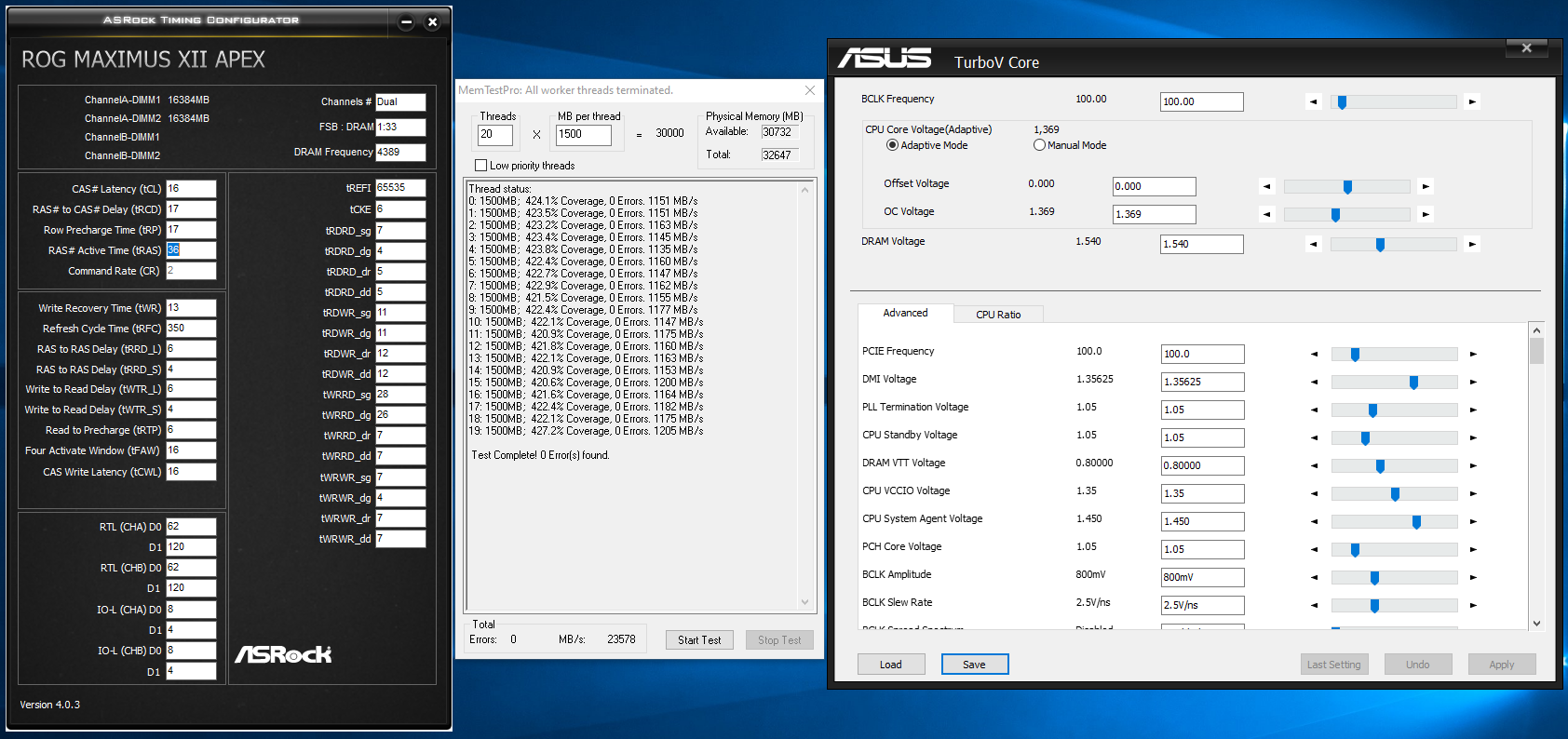The height and width of the screenshot is (739, 1568).
Task: Increase PCH Core Voltage with right arrow
Action: click(x=1473, y=549)
